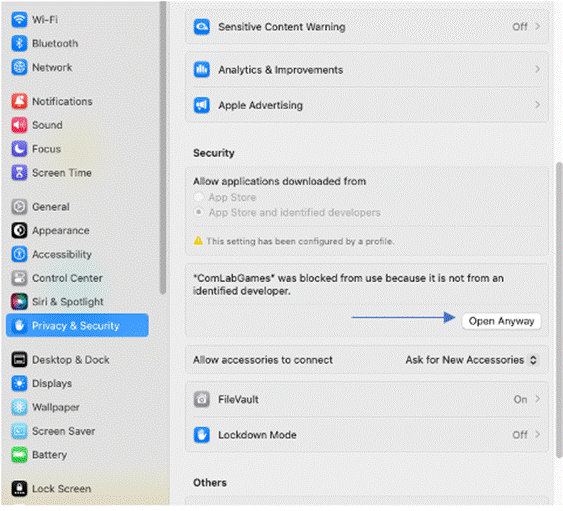Click the sidebar scrollbar thumb
The image size is (563, 511).
coord(163,148)
